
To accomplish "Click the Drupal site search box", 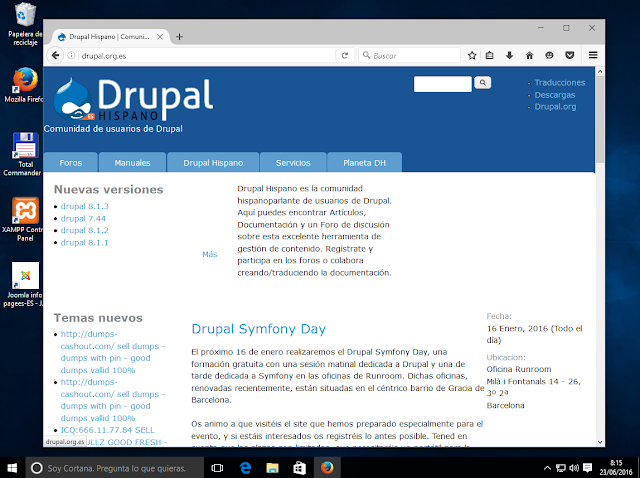I will tap(442, 84).
